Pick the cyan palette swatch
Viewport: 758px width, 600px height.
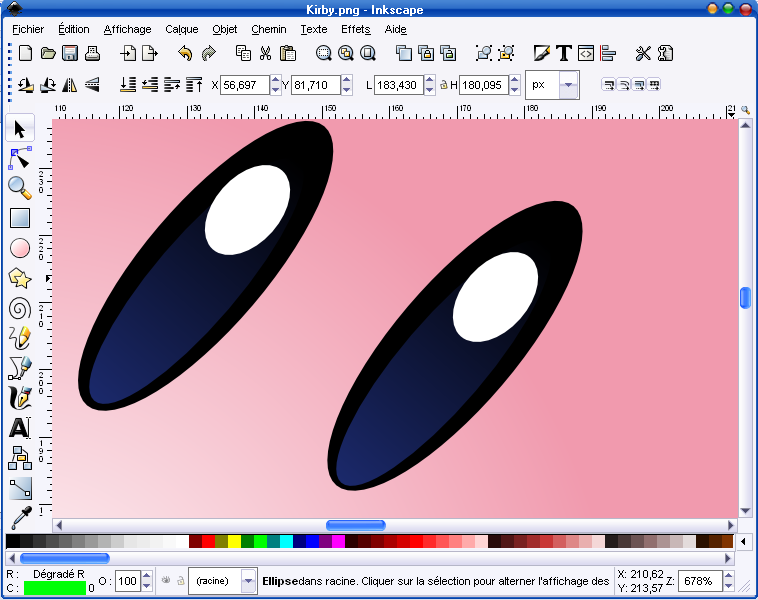coord(286,541)
